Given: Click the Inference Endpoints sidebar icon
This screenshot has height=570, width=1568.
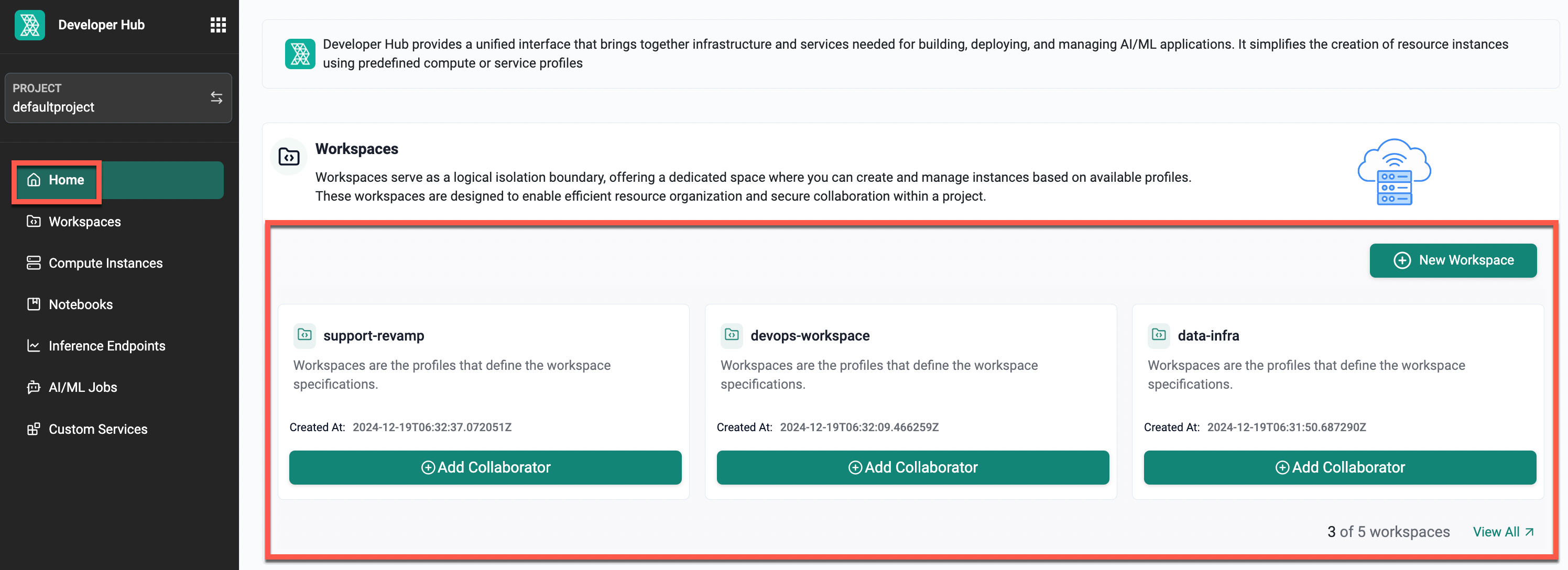Looking at the screenshot, I should pos(31,345).
